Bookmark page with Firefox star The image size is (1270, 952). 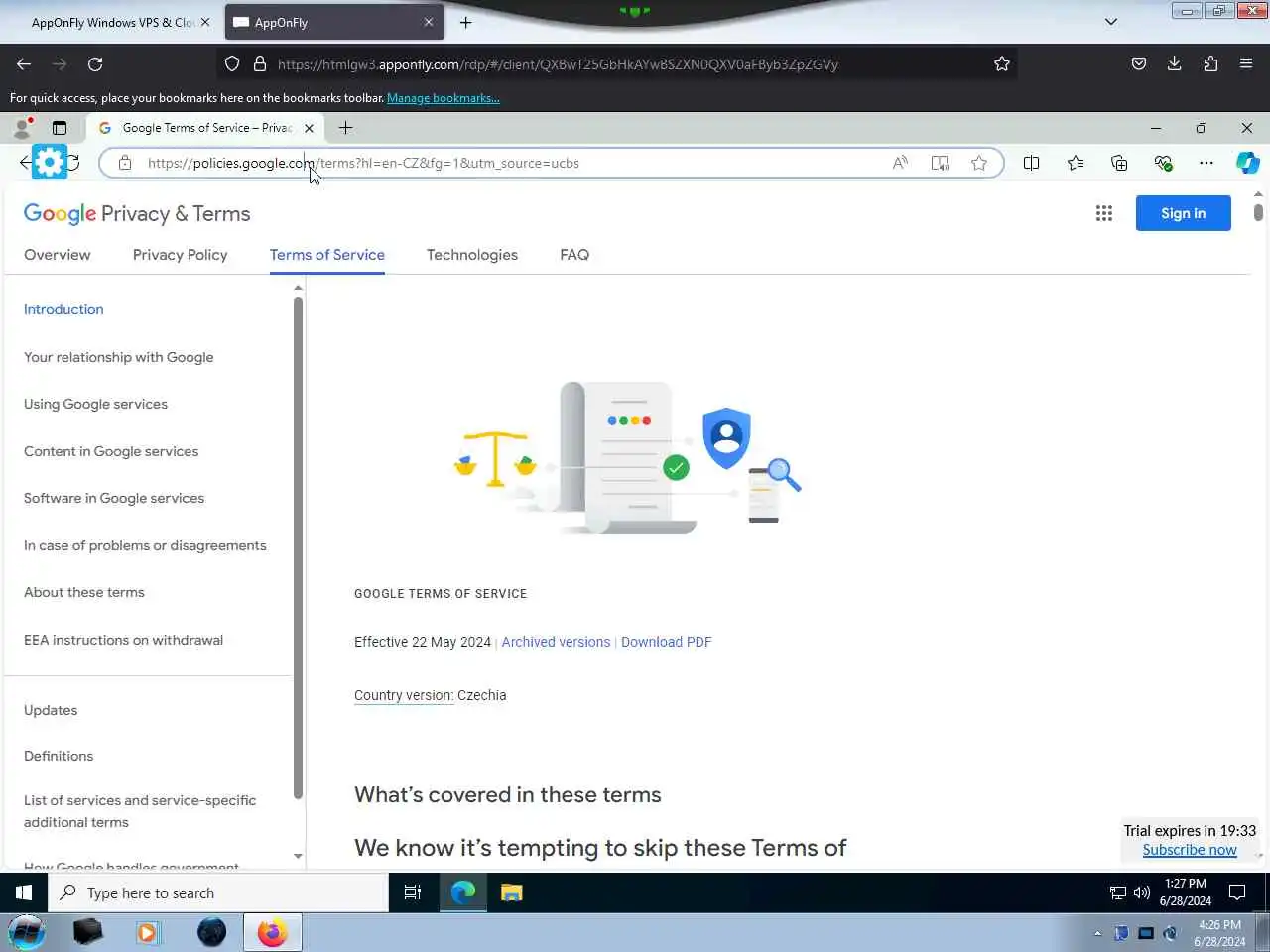point(1002,64)
